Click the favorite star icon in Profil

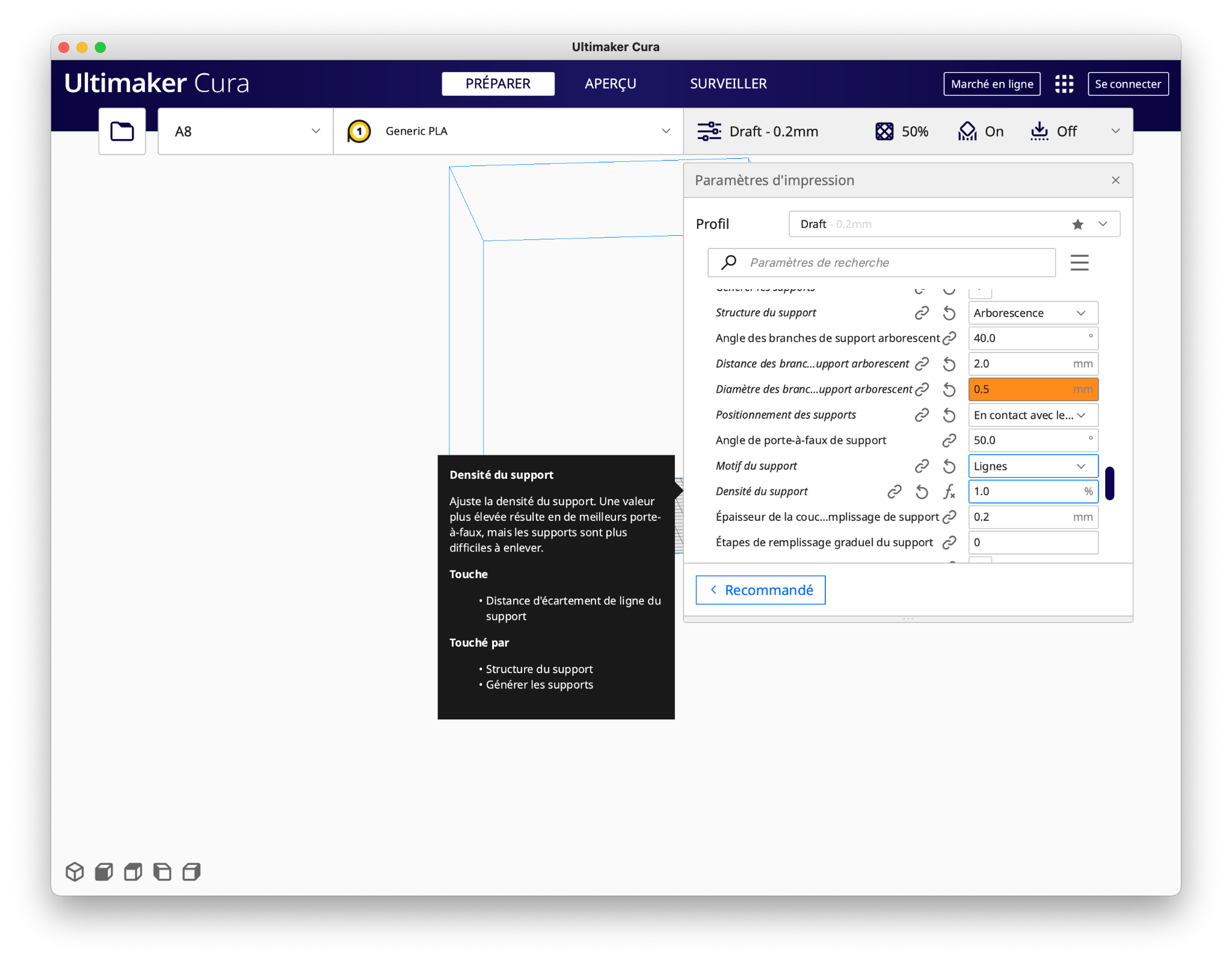point(1077,224)
